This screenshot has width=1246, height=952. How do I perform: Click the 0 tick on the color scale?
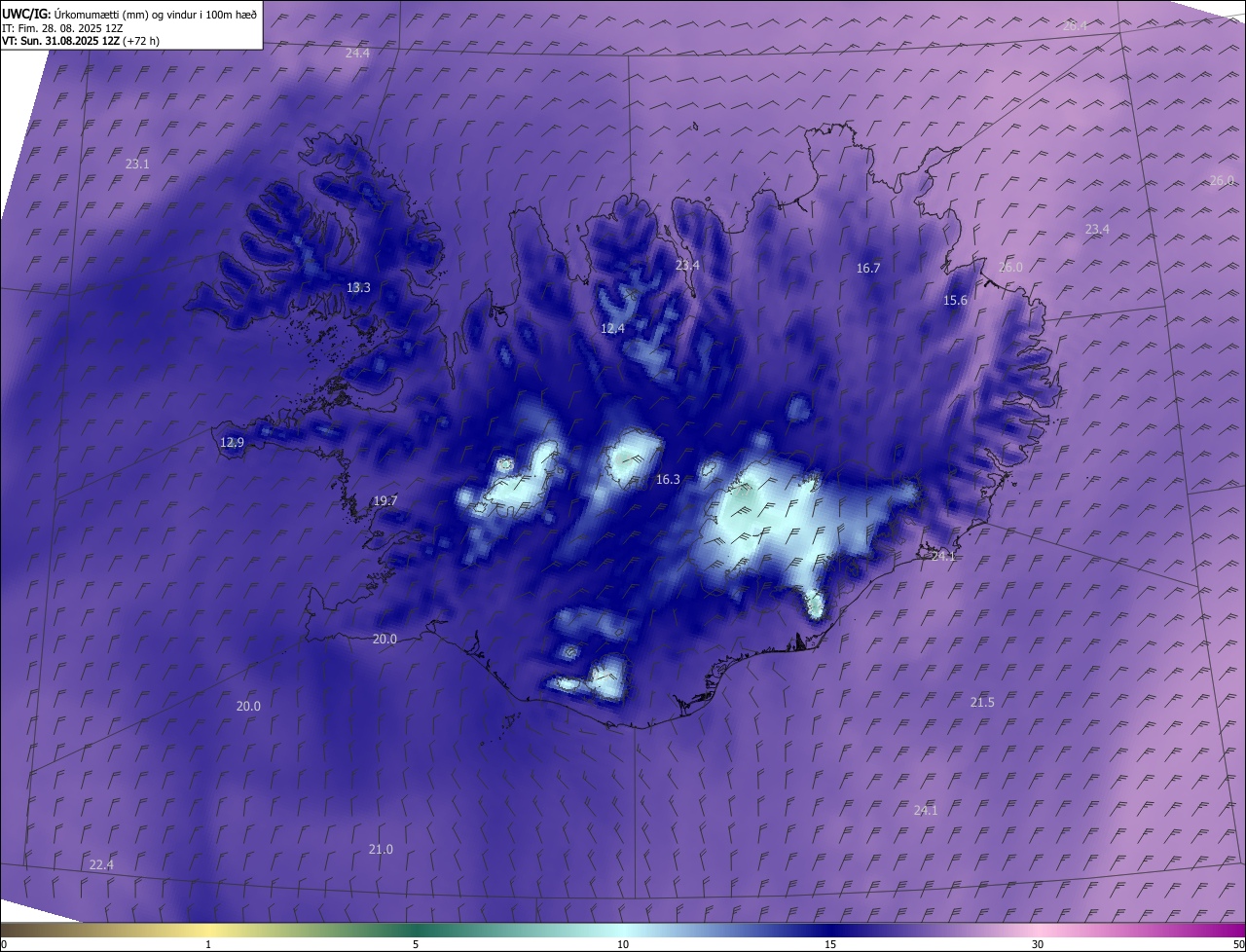pos(4,944)
